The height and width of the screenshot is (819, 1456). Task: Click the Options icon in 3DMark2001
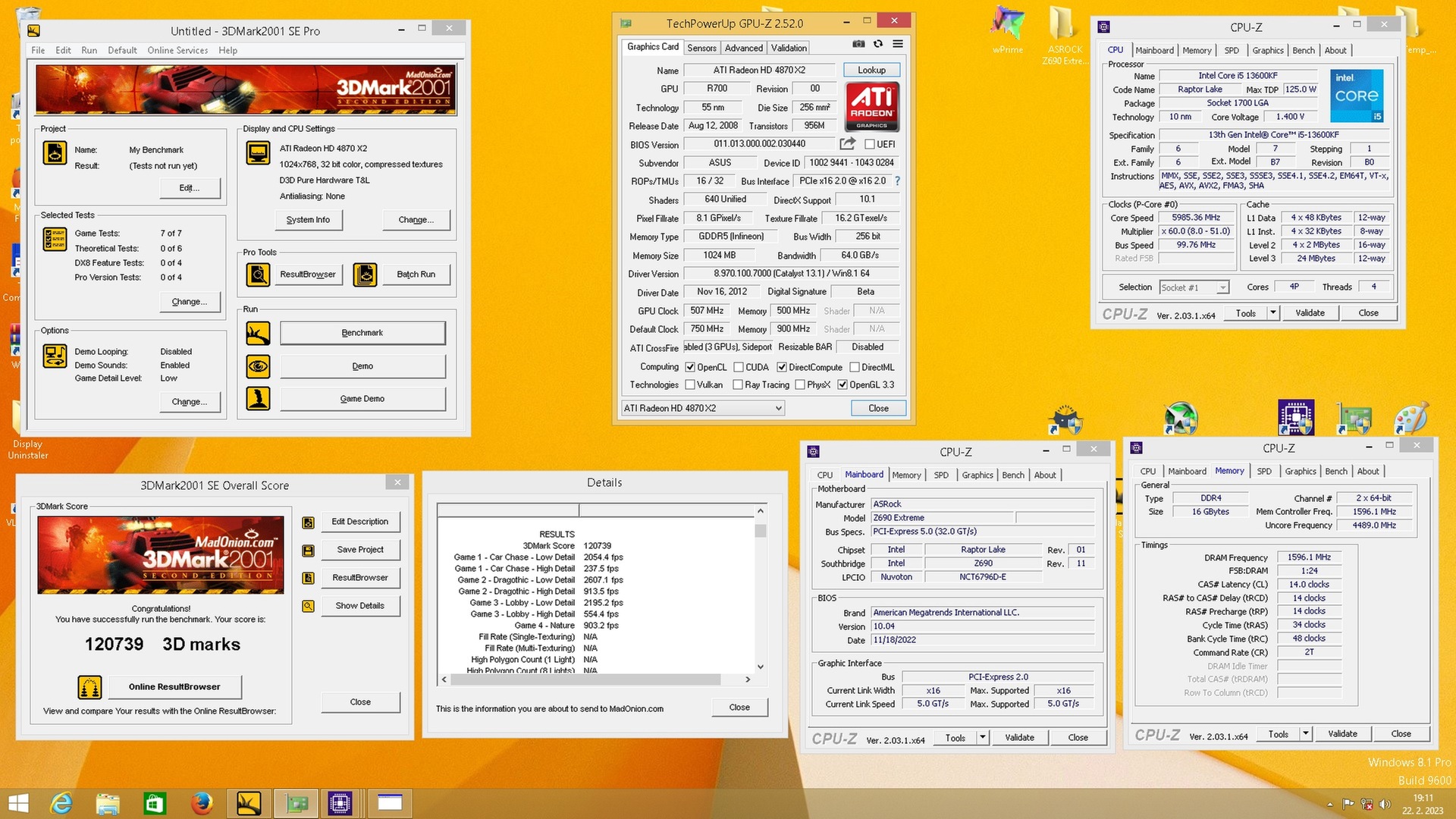(x=55, y=356)
